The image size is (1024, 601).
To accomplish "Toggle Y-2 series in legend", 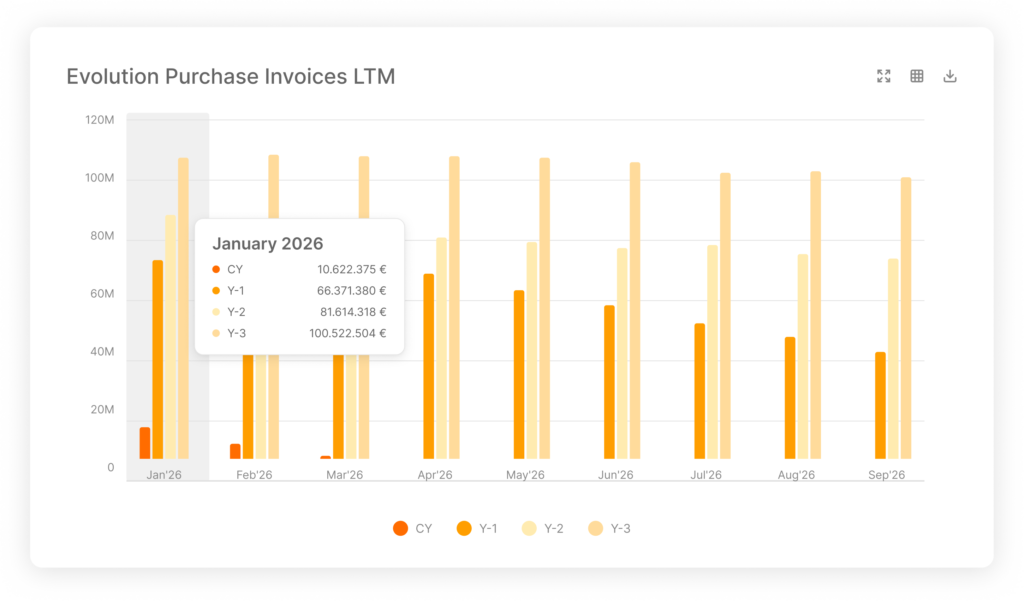I will pos(543,528).
